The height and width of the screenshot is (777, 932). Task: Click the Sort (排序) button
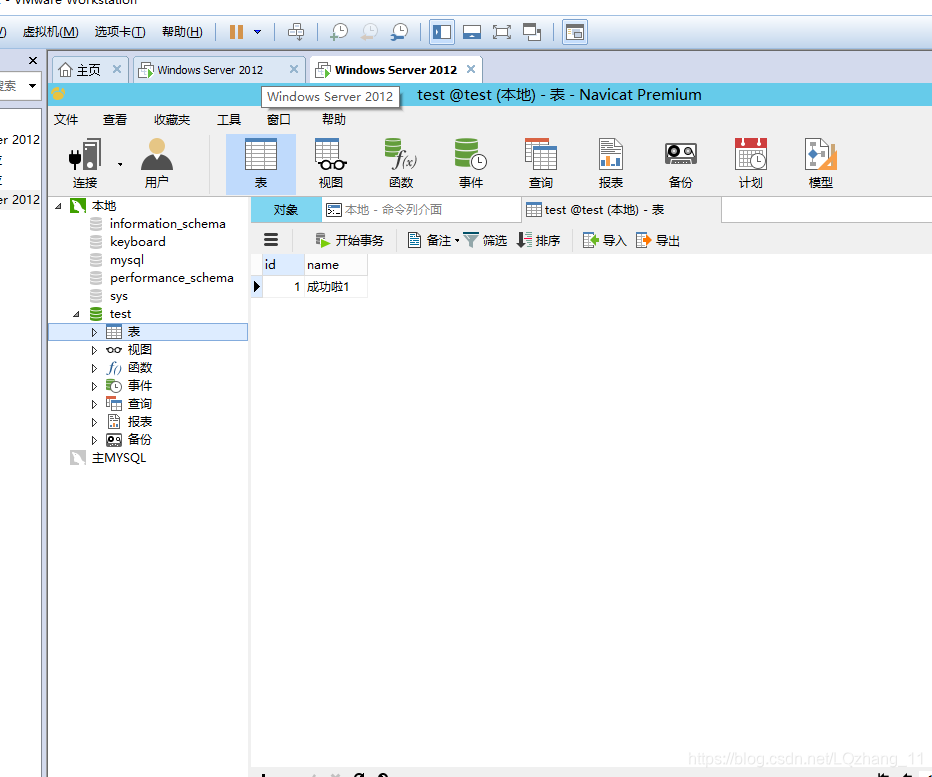coord(539,240)
